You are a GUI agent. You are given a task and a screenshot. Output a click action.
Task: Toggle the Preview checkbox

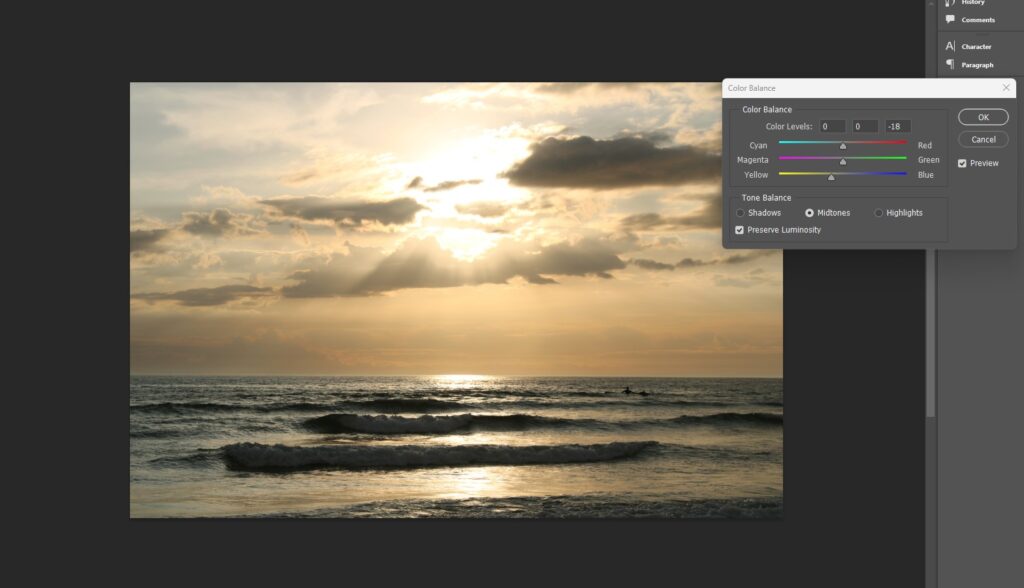pos(962,163)
